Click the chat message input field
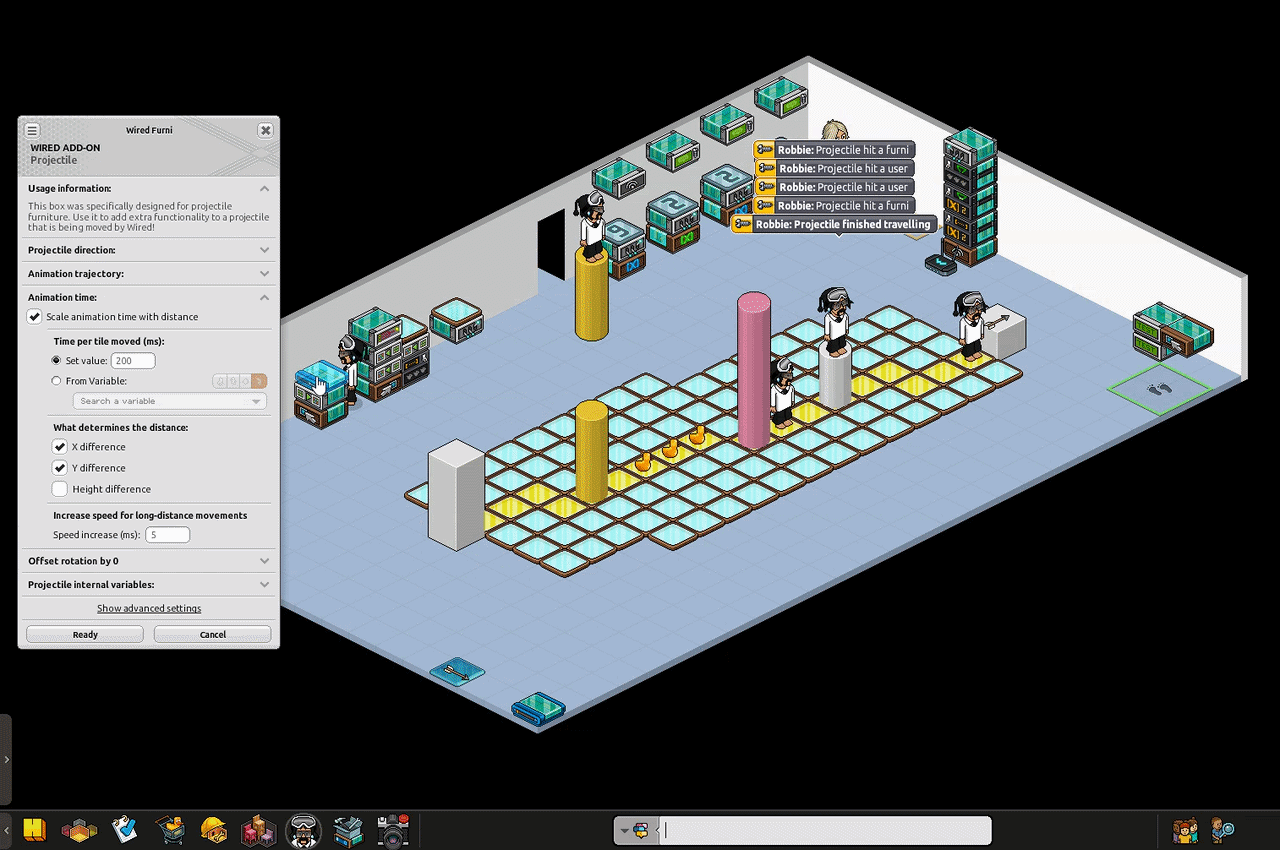The width and height of the screenshot is (1280, 850). (x=825, y=830)
